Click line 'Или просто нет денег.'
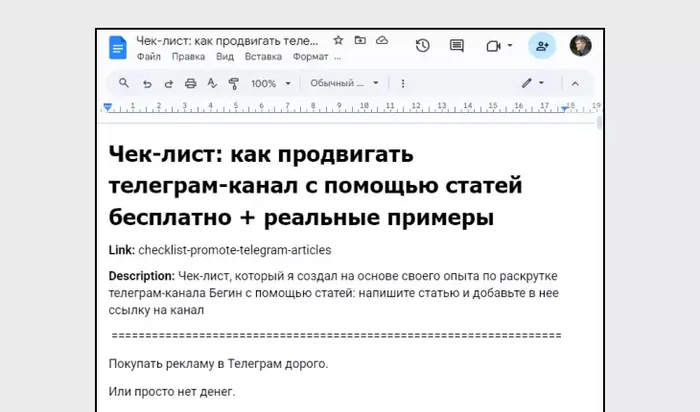 pos(172,391)
